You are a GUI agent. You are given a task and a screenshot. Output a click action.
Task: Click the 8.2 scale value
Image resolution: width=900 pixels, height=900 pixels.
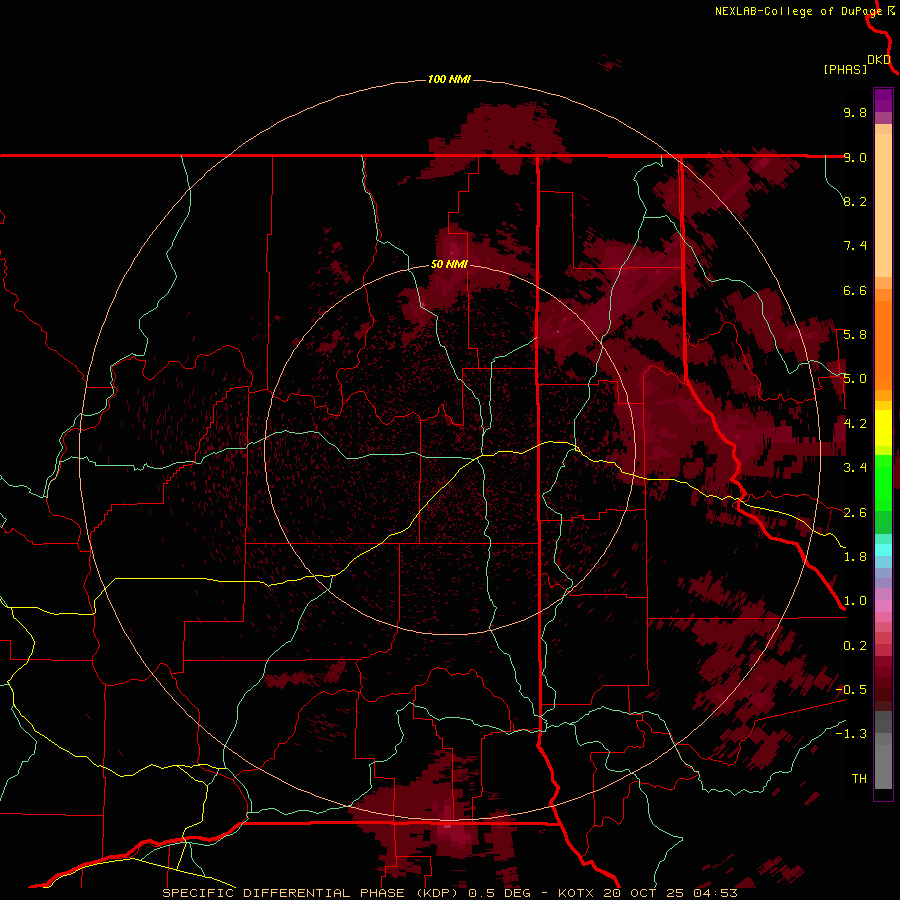click(x=855, y=201)
